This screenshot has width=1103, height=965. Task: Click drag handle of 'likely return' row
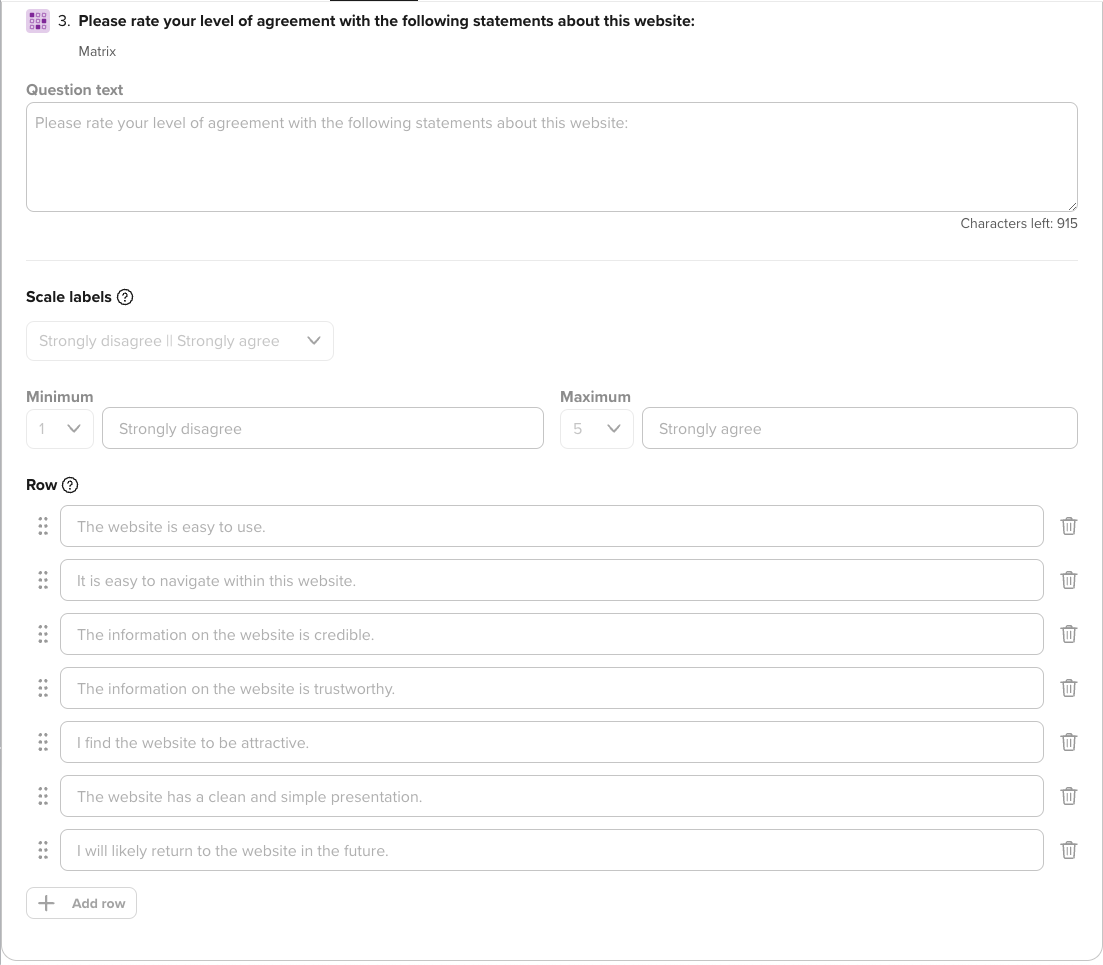pyautogui.click(x=43, y=850)
